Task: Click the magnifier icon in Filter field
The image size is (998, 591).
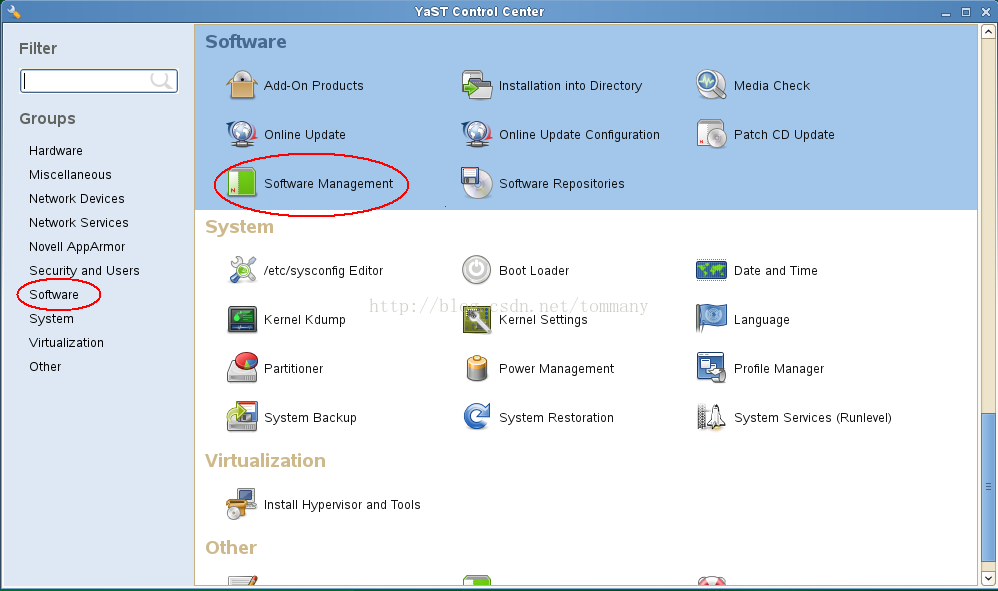Action: [x=162, y=80]
